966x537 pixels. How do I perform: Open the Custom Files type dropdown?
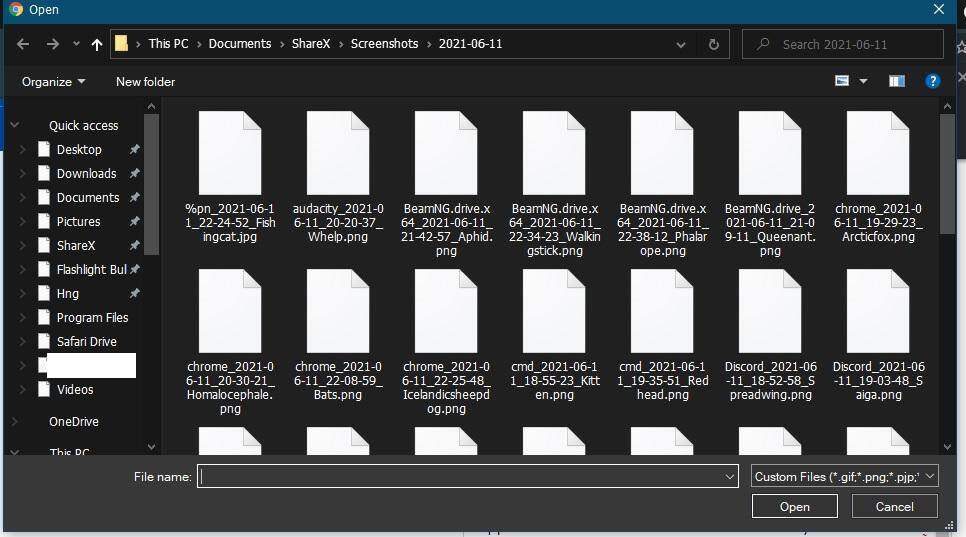point(844,477)
